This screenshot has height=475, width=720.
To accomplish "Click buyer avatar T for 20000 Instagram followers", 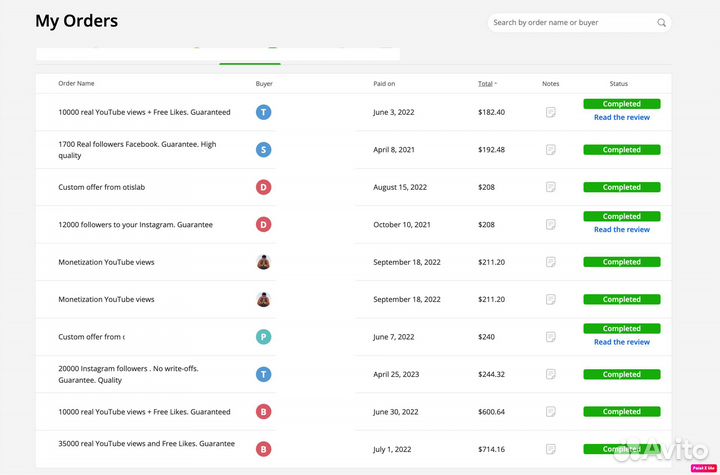I will click(x=263, y=374).
